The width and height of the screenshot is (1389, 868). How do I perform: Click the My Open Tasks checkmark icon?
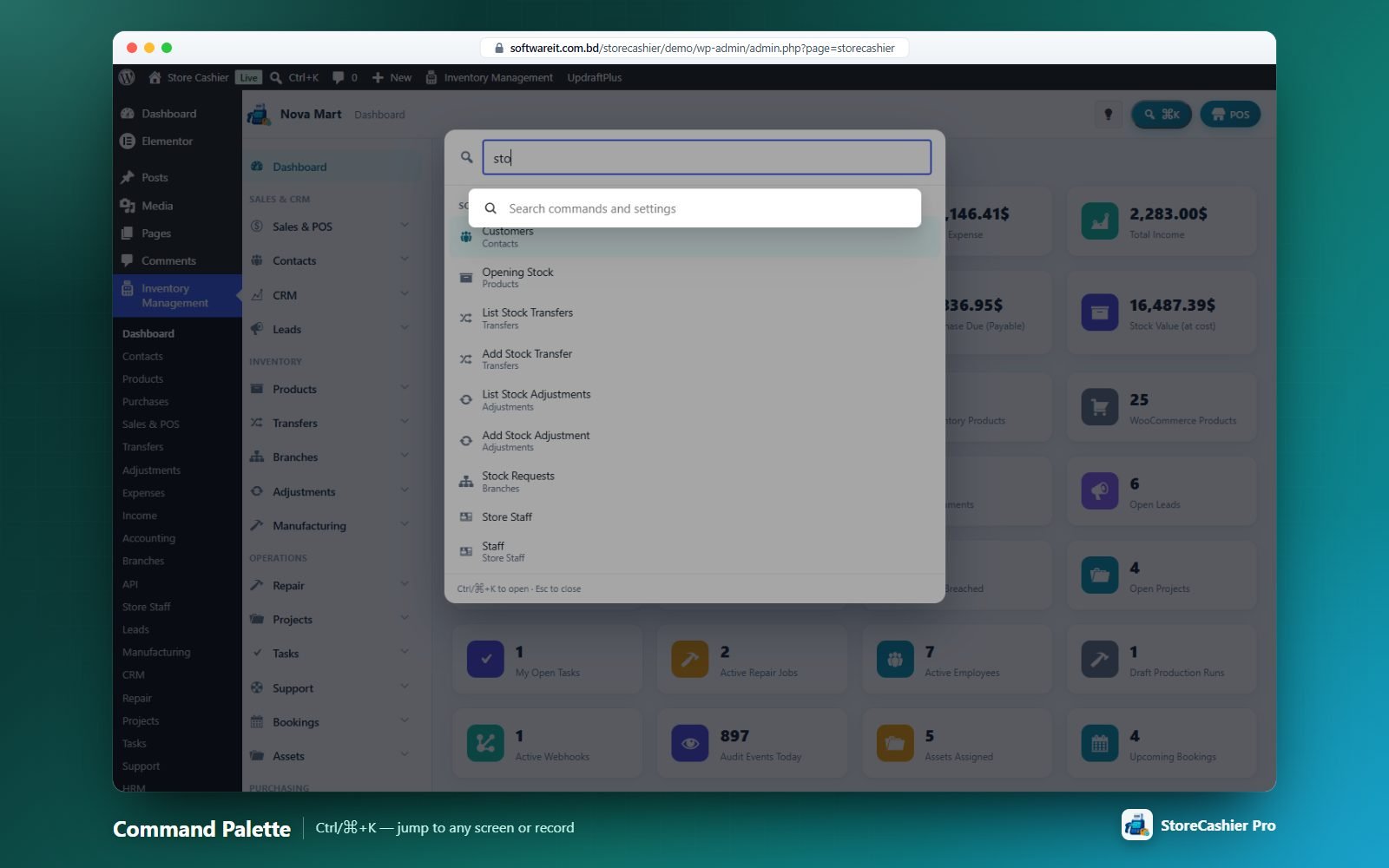485,660
